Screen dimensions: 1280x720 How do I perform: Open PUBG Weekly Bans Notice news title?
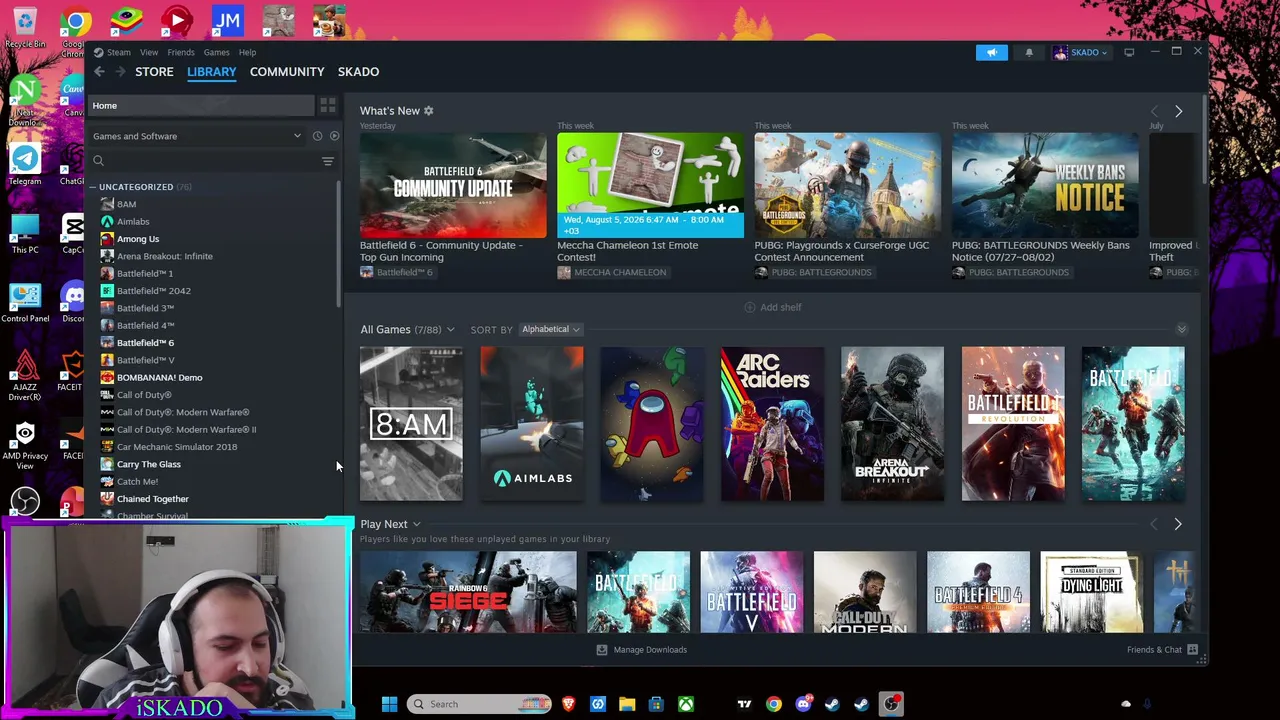click(x=1041, y=251)
